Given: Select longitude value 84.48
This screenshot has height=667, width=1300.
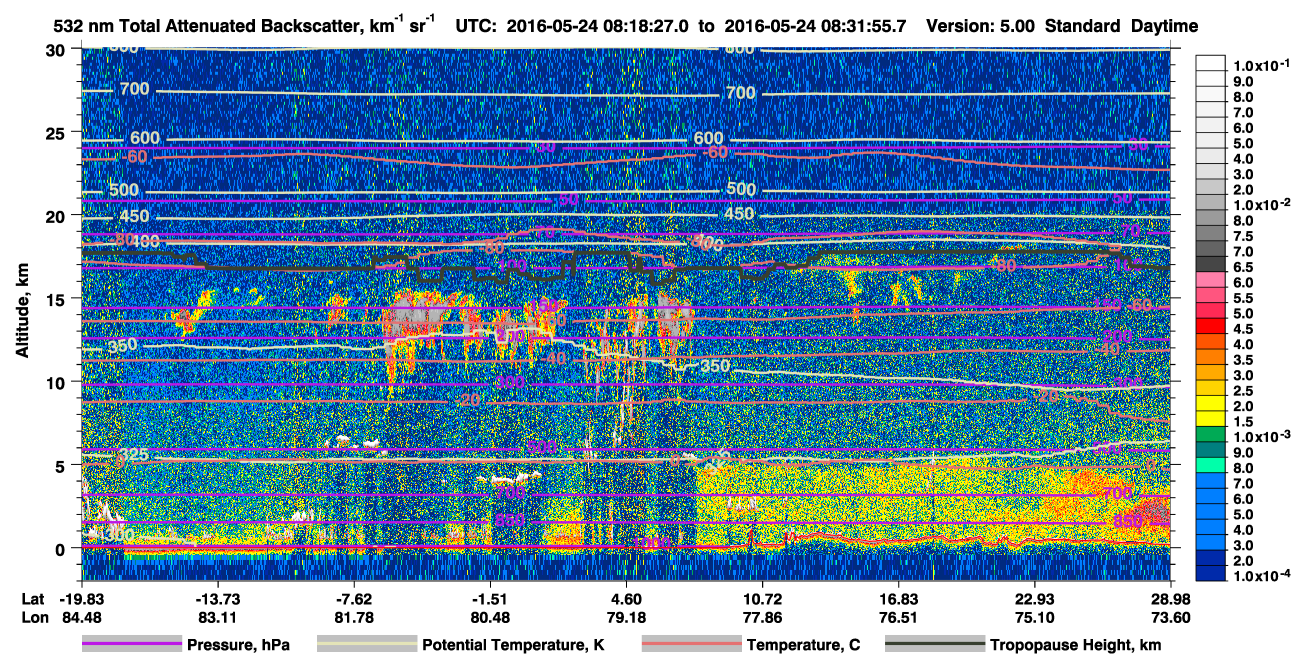Looking at the screenshot, I should click(x=82, y=617).
